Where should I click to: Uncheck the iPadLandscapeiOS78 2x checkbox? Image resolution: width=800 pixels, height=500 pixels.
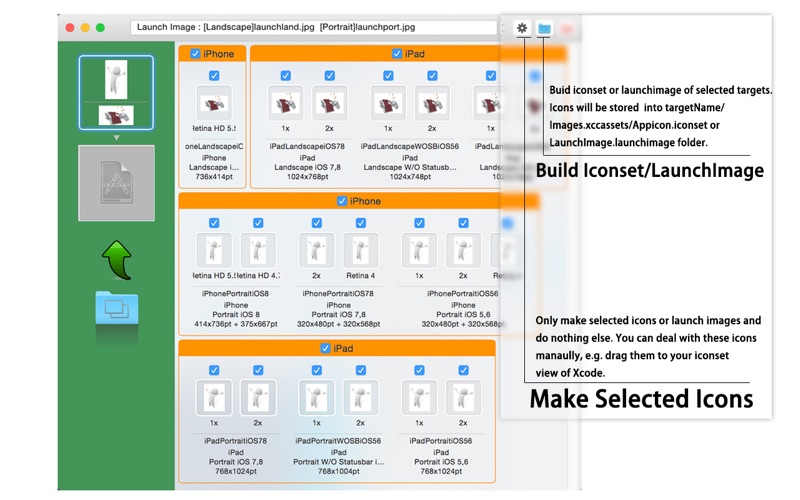coord(330,76)
